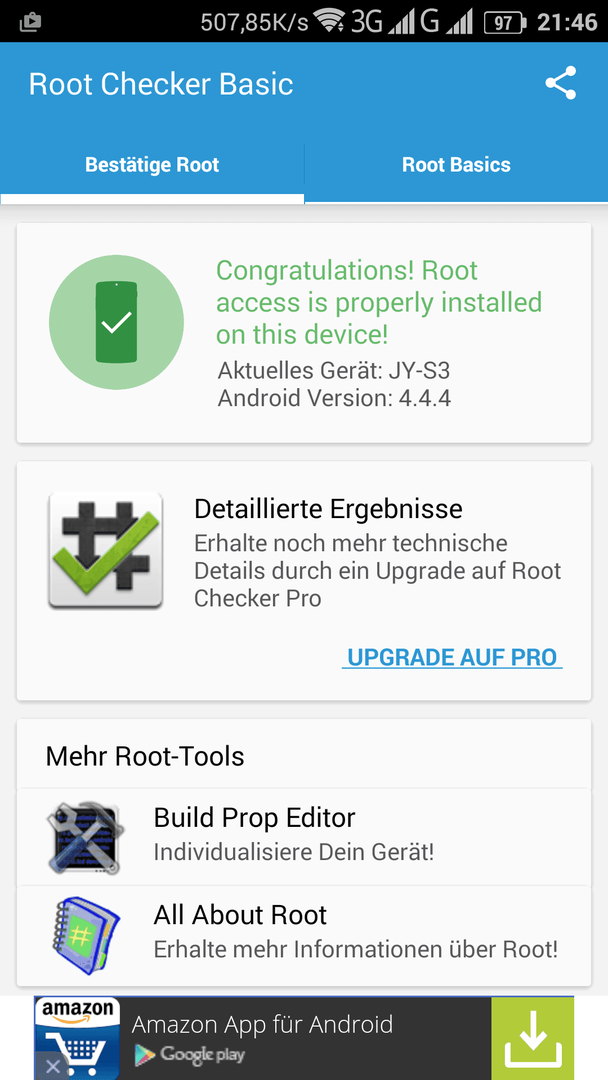608x1080 pixels.
Task: Tap the battery indicator showing 97
Action: (505, 23)
